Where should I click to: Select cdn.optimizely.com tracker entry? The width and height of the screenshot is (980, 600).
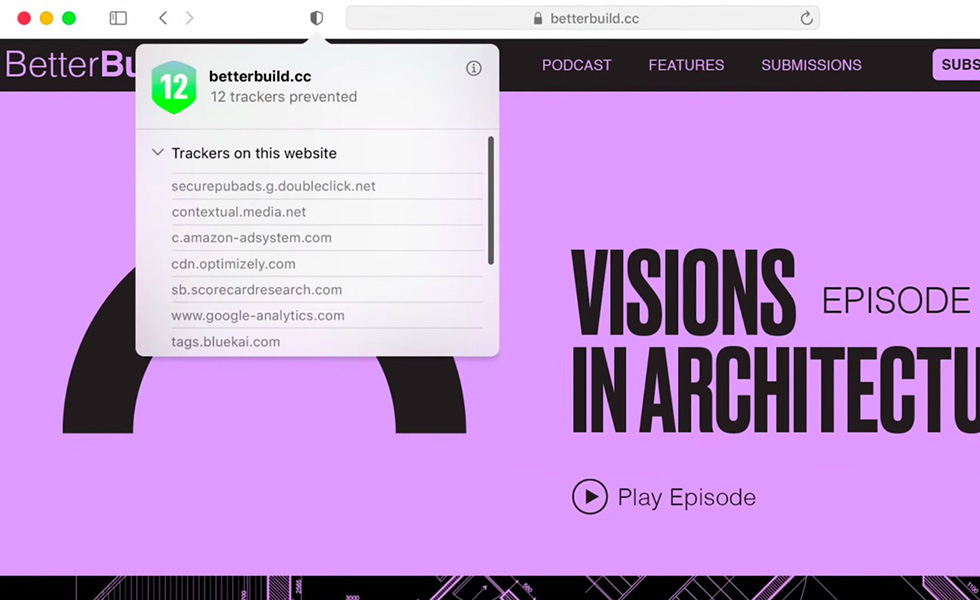coord(233,264)
